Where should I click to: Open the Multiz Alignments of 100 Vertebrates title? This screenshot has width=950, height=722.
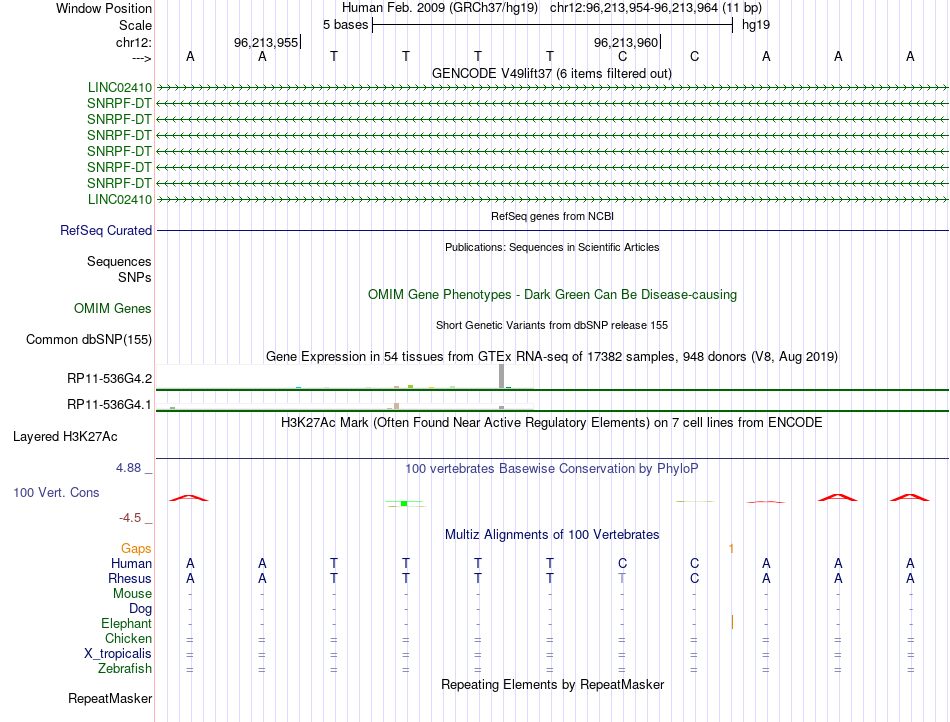[552, 534]
